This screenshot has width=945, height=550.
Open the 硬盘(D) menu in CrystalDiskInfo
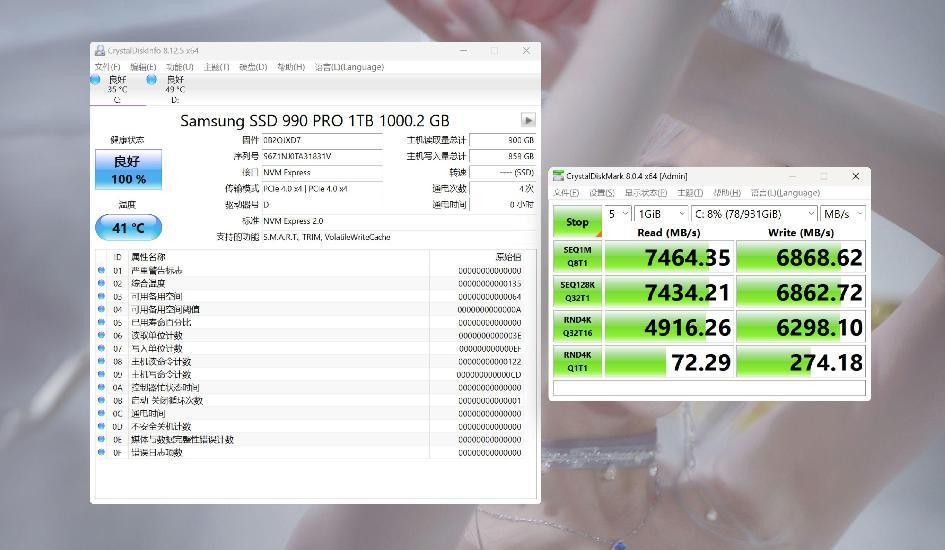[x=253, y=67]
